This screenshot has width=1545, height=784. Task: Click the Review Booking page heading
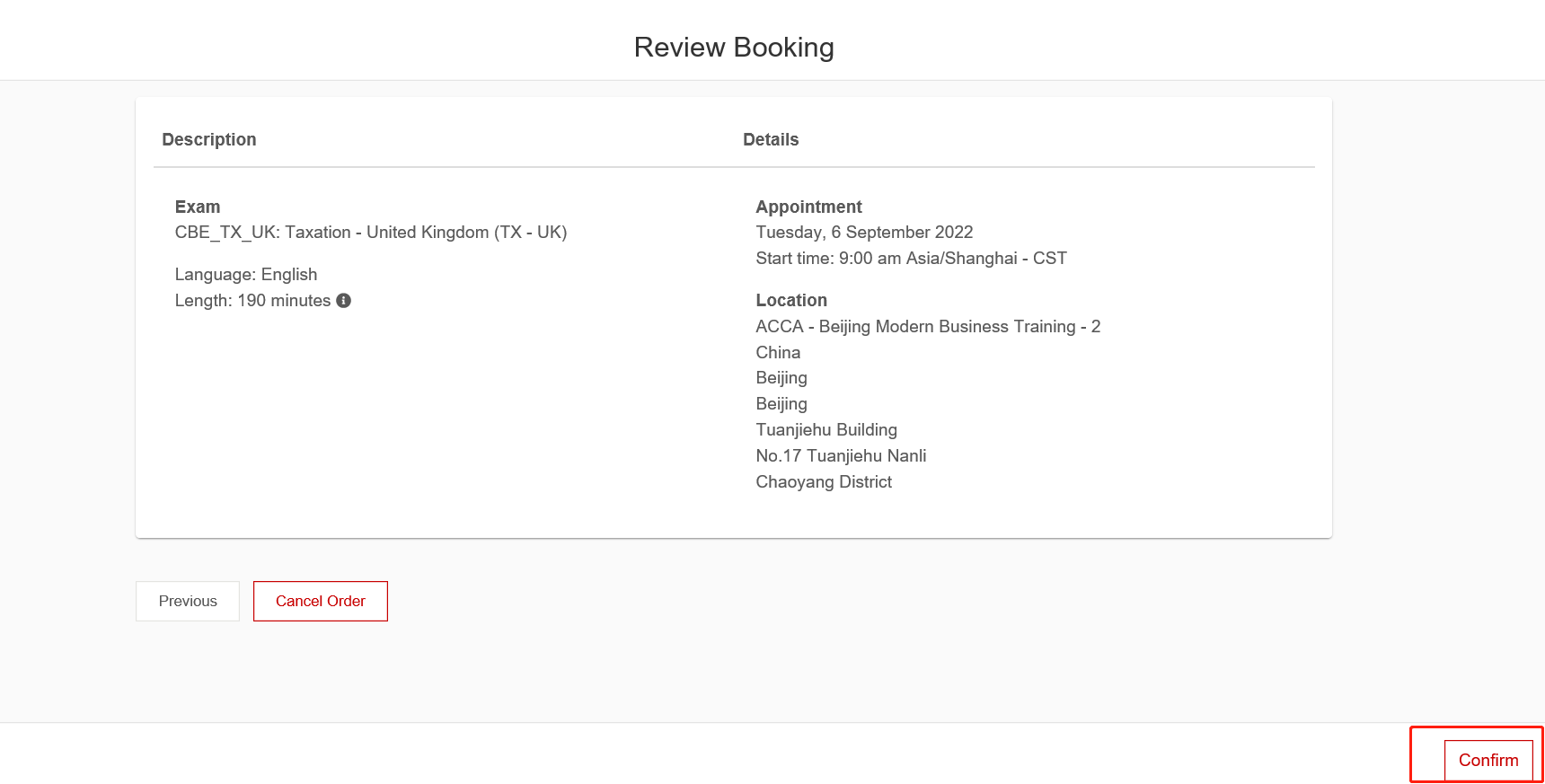point(734,47)
